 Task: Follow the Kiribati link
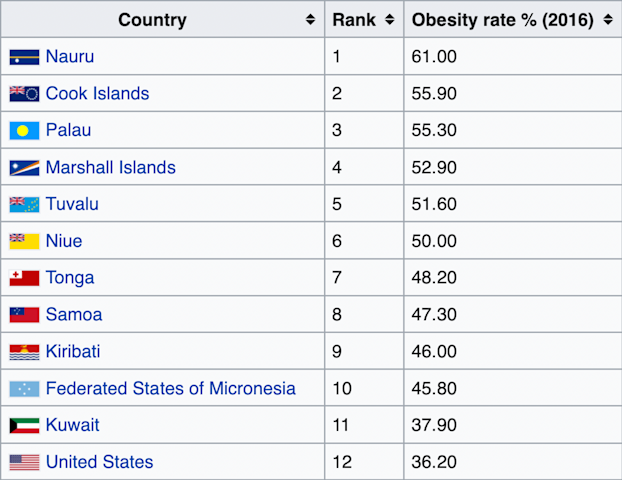pos(73,351)
